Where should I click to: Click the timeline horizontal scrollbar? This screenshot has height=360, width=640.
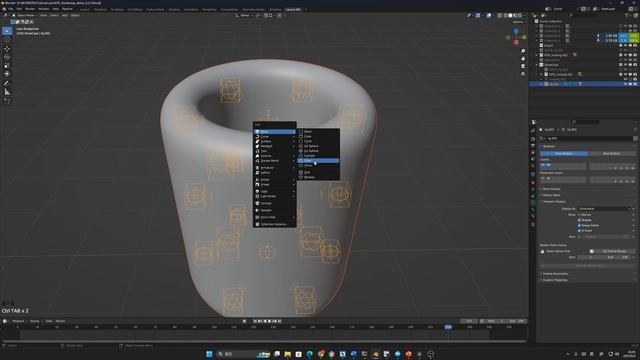click(264, 341)
